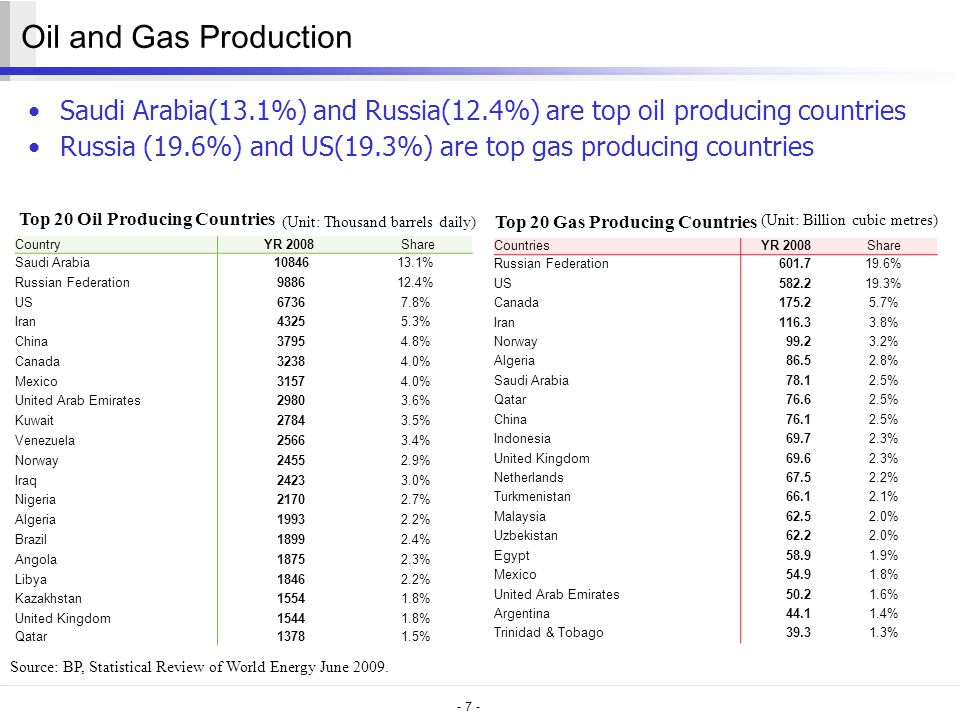Image resolution: width=960 pixels, height=720 pixels.
Task: Click 'Norway' in the gas table
Action: coord(516,342)
